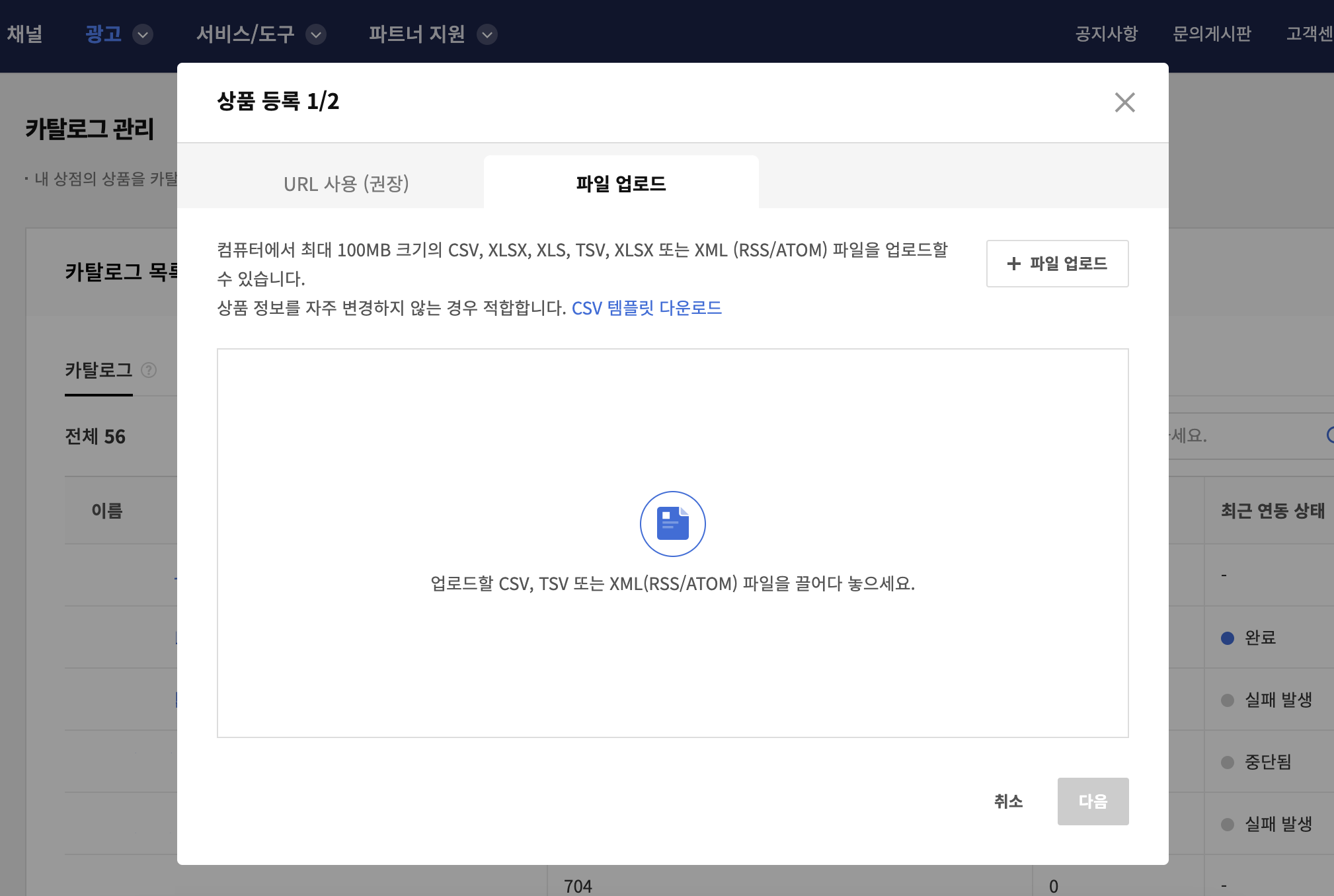Click the 최근 연동 상태 column header

coord(1273,511)
